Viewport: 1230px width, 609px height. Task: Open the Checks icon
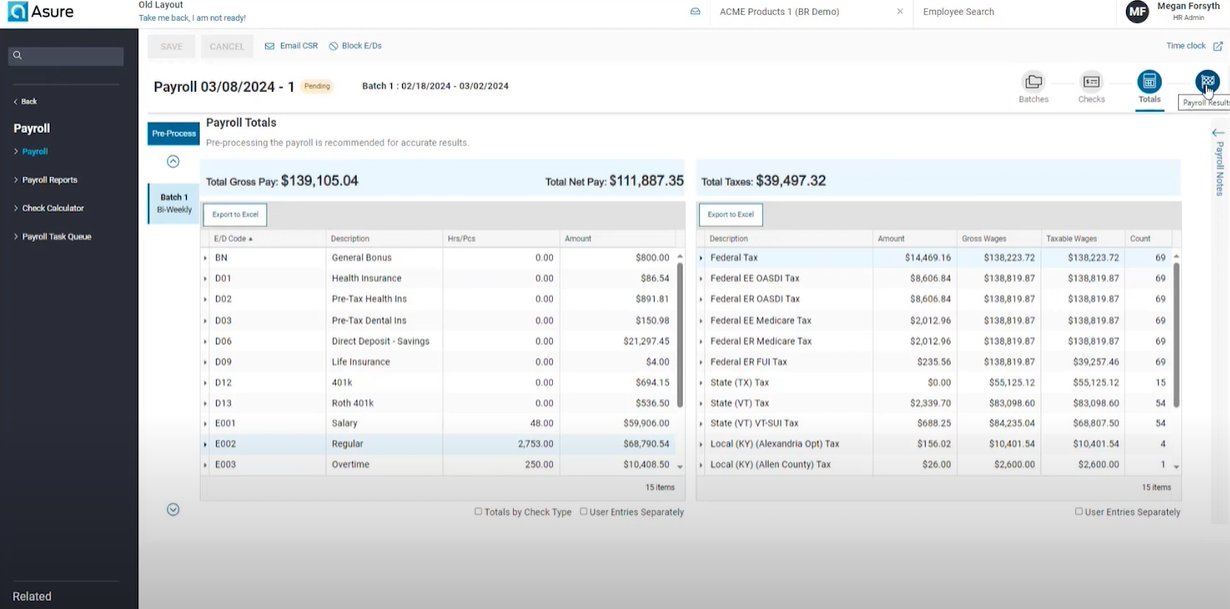1091,82
